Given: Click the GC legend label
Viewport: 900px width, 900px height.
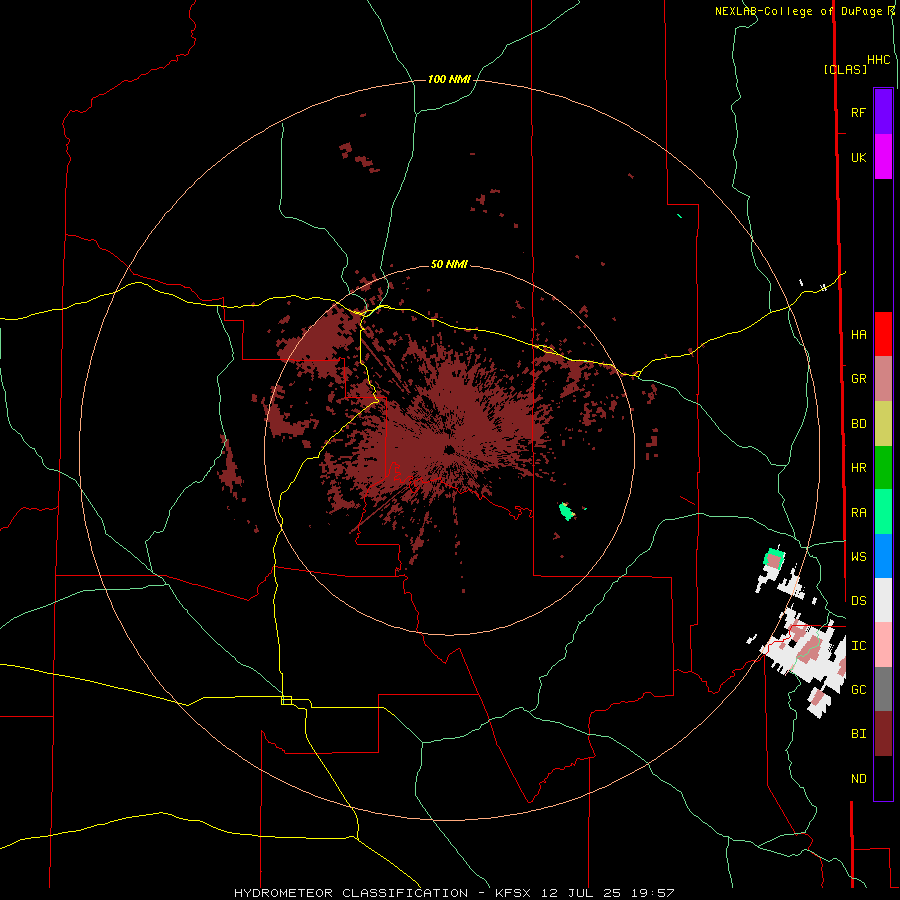Looking at the screenshot, I should [858, 689].
